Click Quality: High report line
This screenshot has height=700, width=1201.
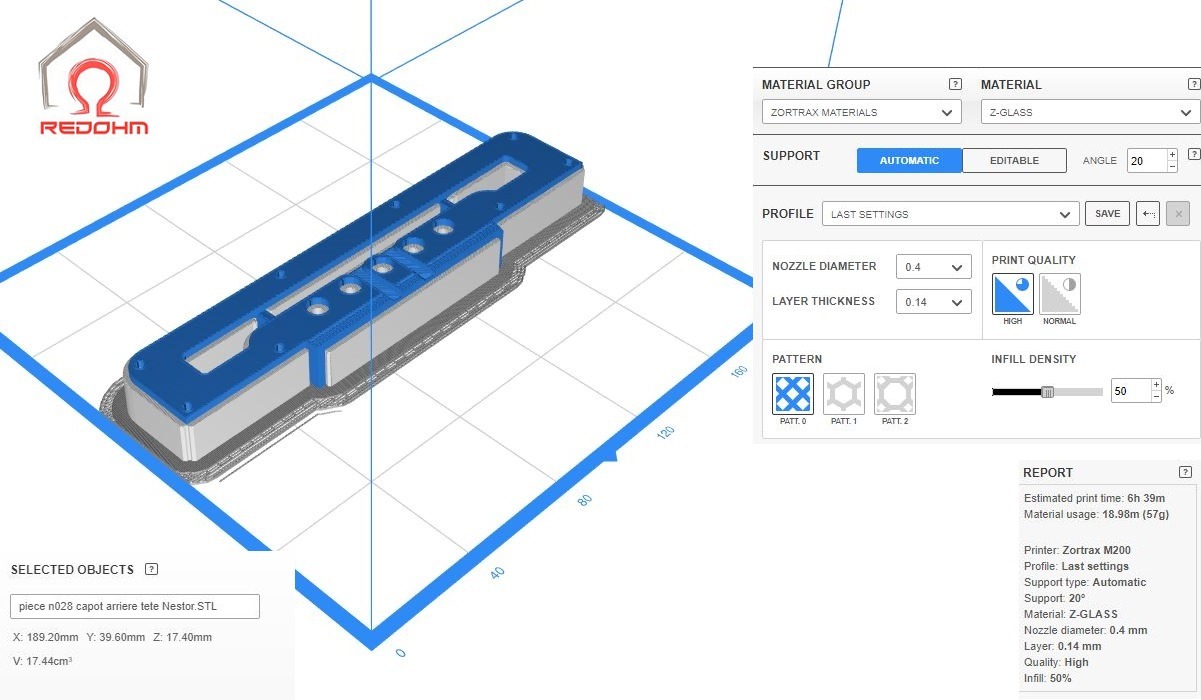(x=1056, y=662)
